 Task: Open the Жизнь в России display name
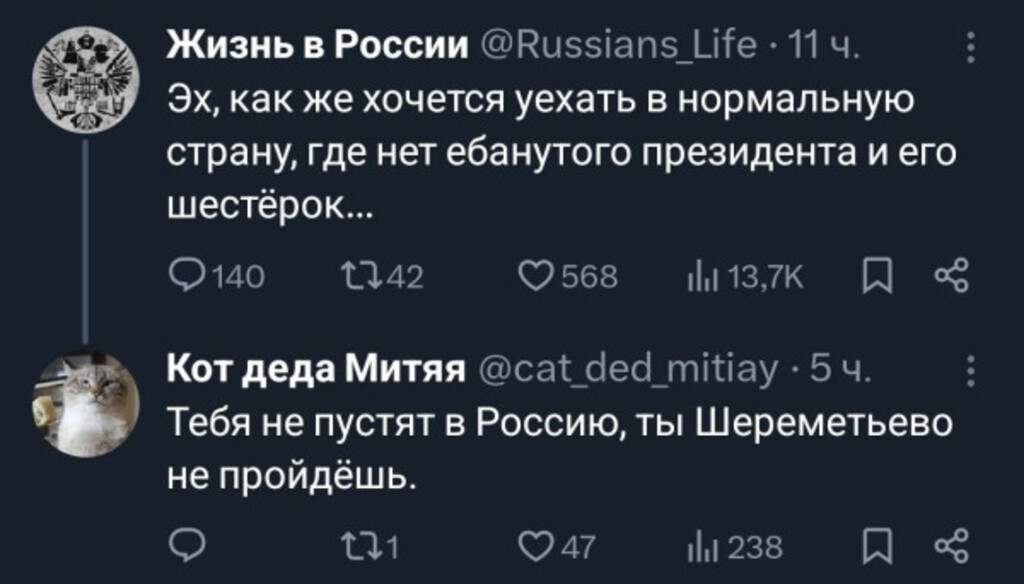tap(316, 46)
